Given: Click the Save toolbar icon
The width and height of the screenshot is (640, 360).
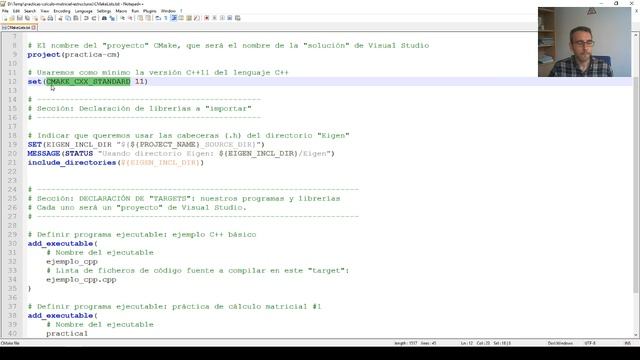Looking at the screenshot, I should click(x=20, y=18).
